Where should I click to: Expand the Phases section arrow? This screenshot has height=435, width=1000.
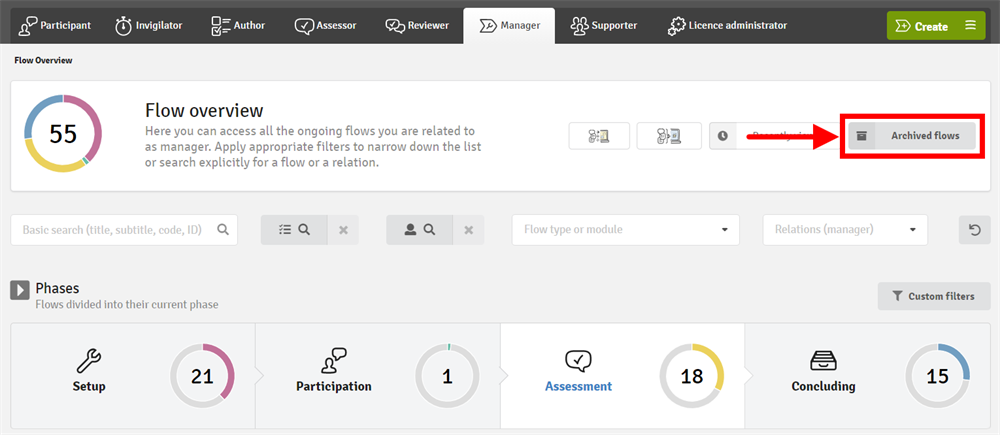click(x=20, y=290)
